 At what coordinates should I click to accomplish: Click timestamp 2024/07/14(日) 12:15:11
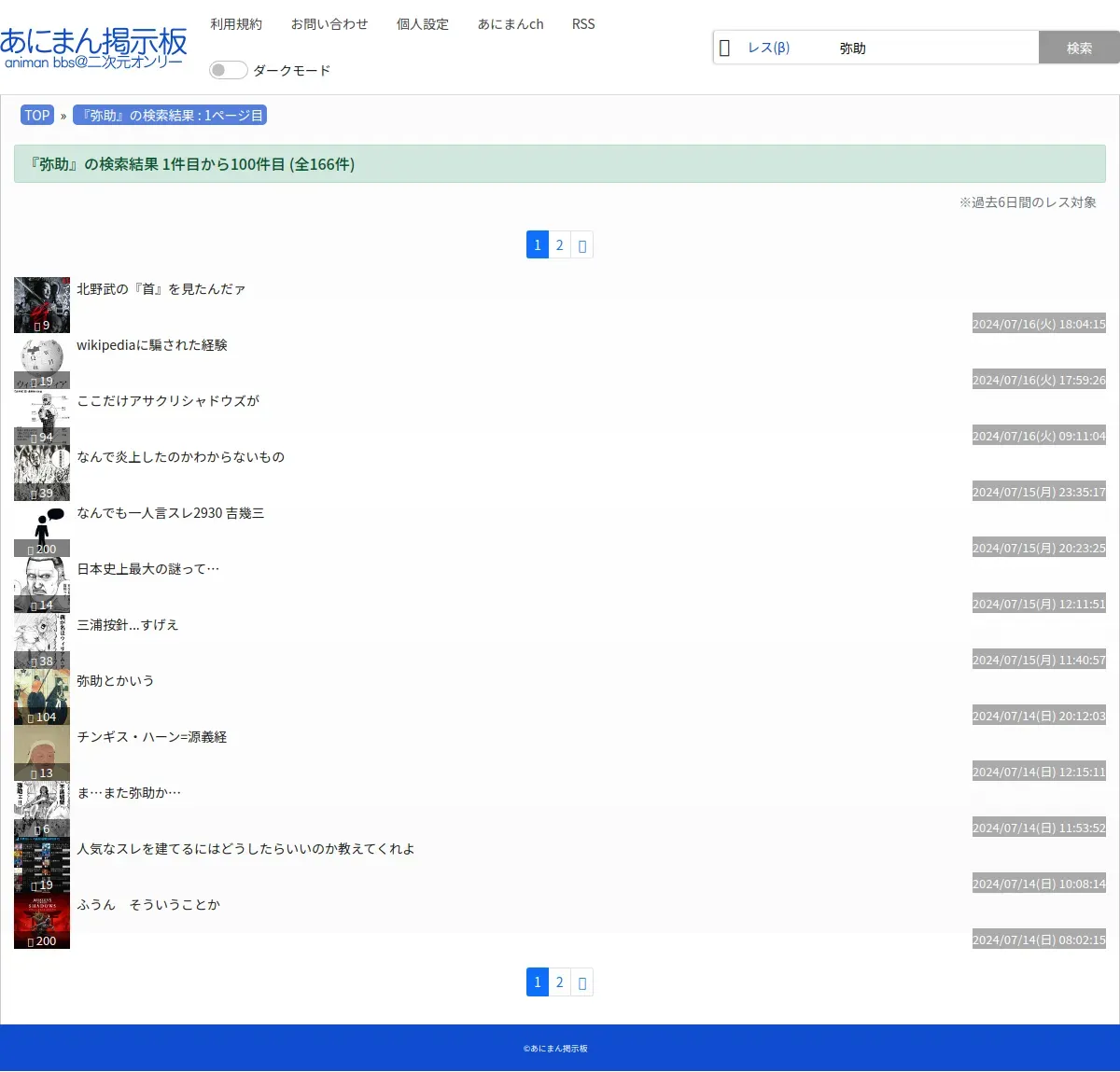click(1039, 772)
